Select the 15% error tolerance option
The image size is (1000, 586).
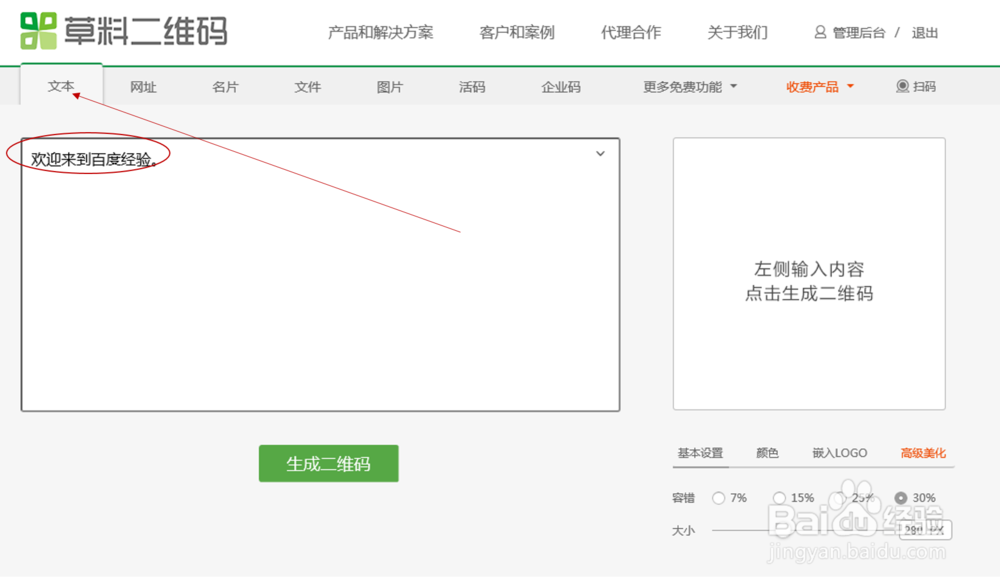(779, 497)
